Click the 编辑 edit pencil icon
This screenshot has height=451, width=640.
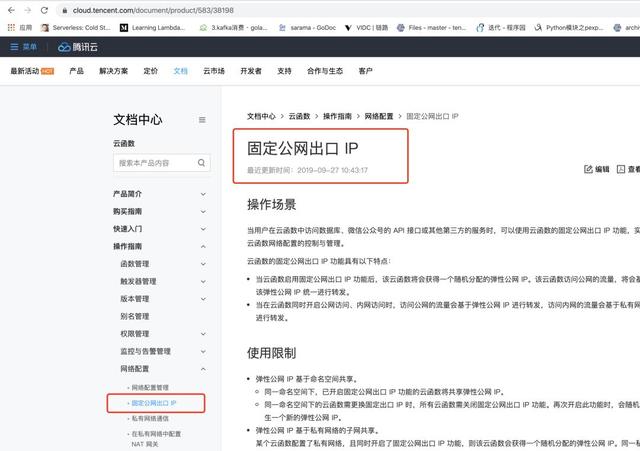(x=588, y=169)
